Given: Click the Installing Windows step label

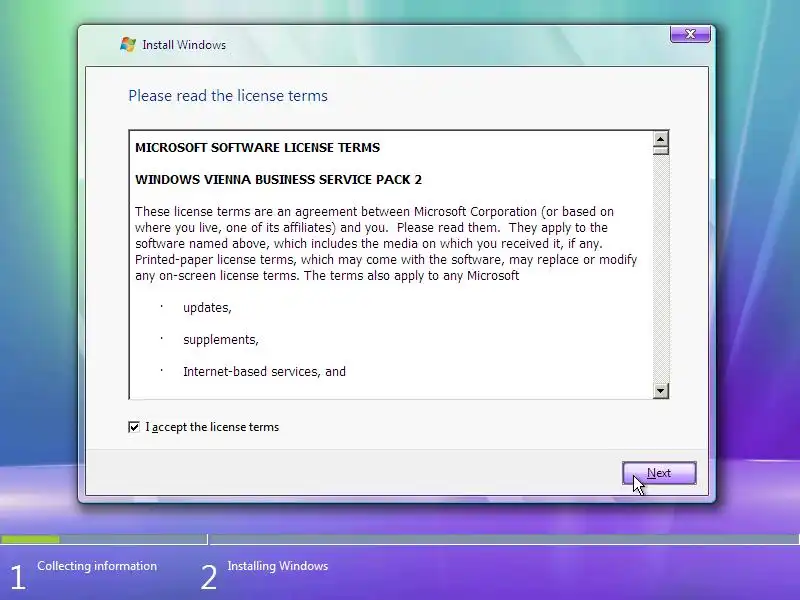Looking at the screenshot, I should pyautogui.click(x=278, y=566).
